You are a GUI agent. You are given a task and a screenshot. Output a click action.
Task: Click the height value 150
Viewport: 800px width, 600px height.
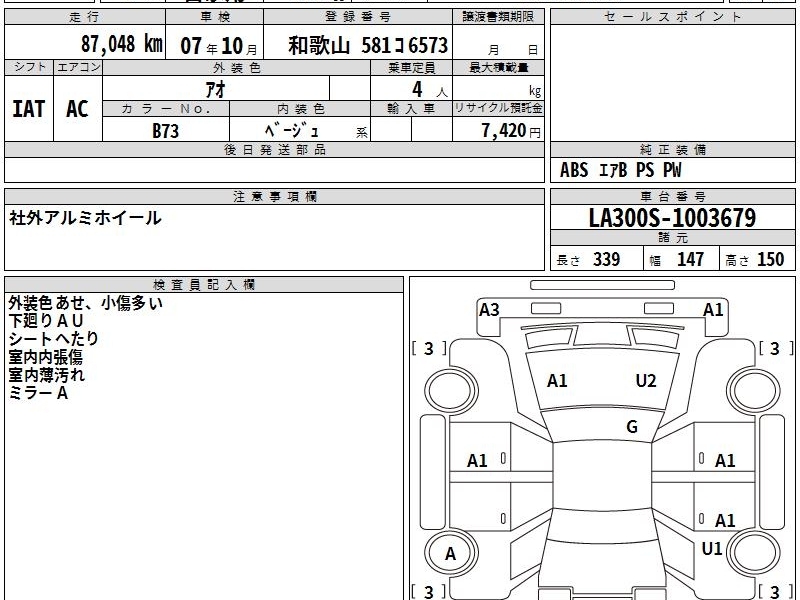tap(770, 259)
